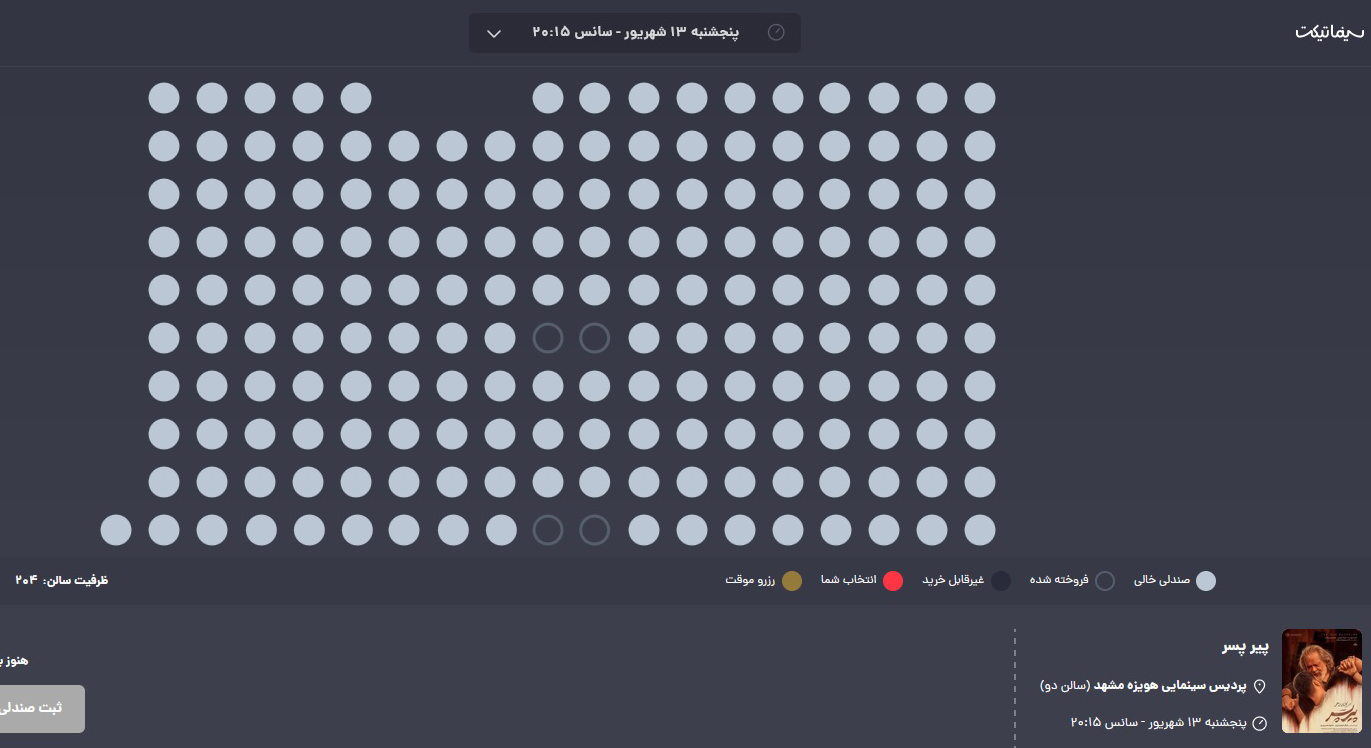Select the bottom-right corner seat
This screenshot has height=748, width=1371.
tap(980, 530)
